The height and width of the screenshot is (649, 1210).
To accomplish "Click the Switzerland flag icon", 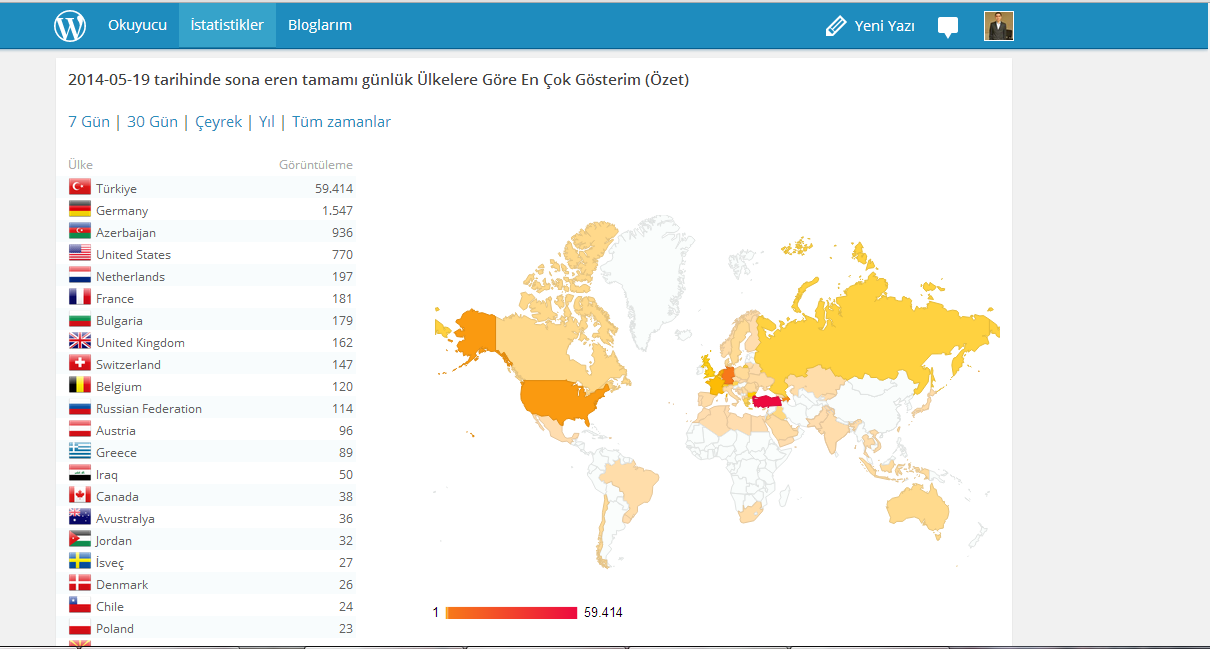I will pyautogui.click(x=80, y=364).
